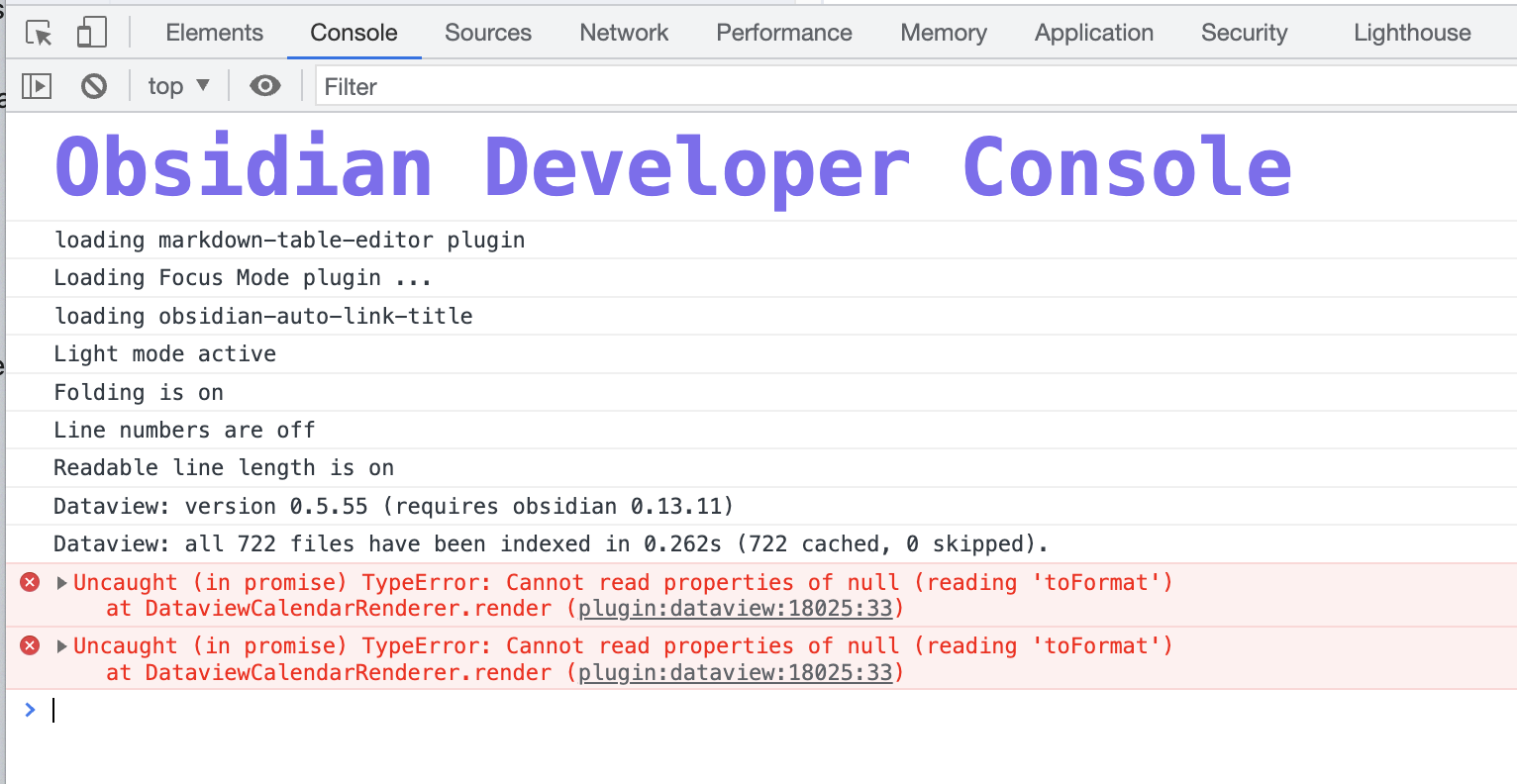Open the Sources panel

click(x=487, y=32)
